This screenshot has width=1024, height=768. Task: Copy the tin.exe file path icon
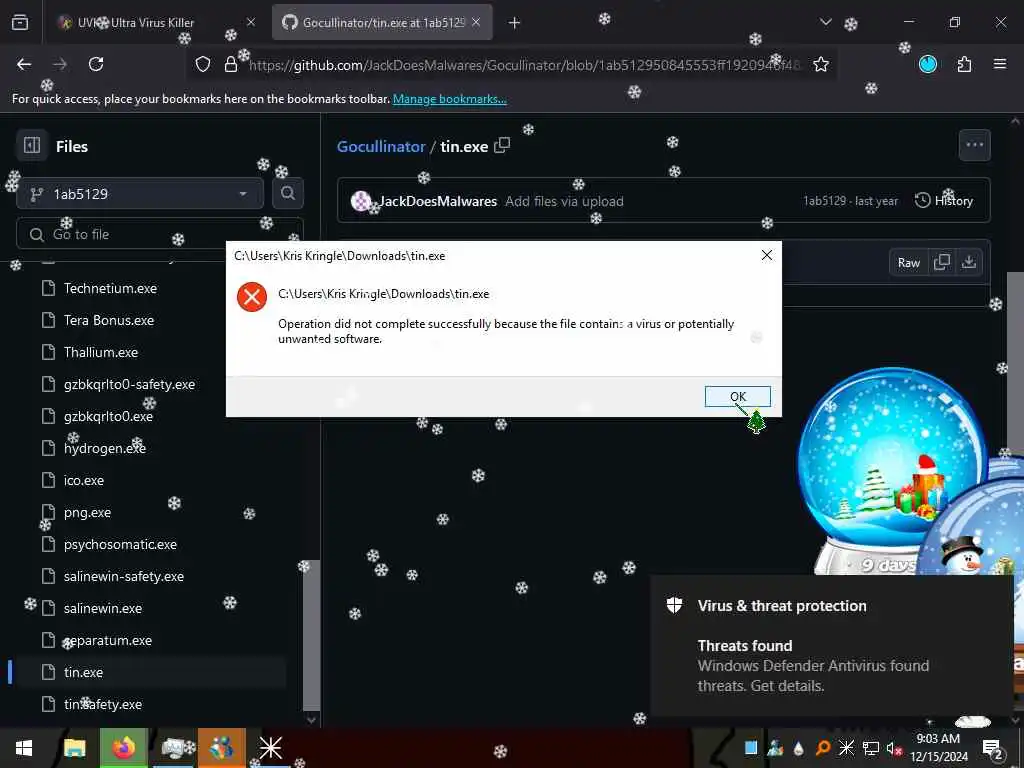click(502, 145)
